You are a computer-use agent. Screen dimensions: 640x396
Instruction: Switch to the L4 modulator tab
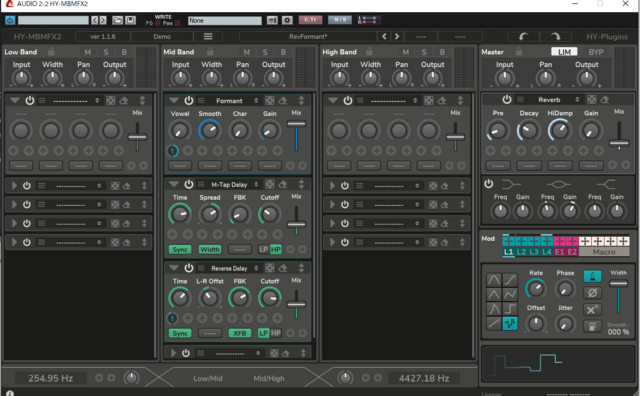[547, 252]
